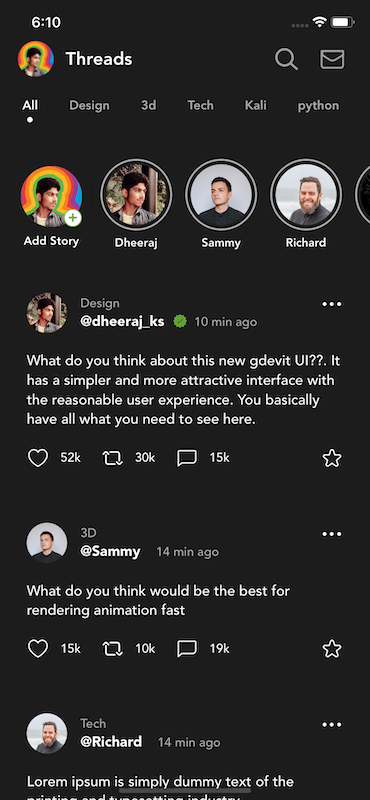Favorite Sammy's post with star icon
Screen dimensions: 370x800
[x=332, y=649]
